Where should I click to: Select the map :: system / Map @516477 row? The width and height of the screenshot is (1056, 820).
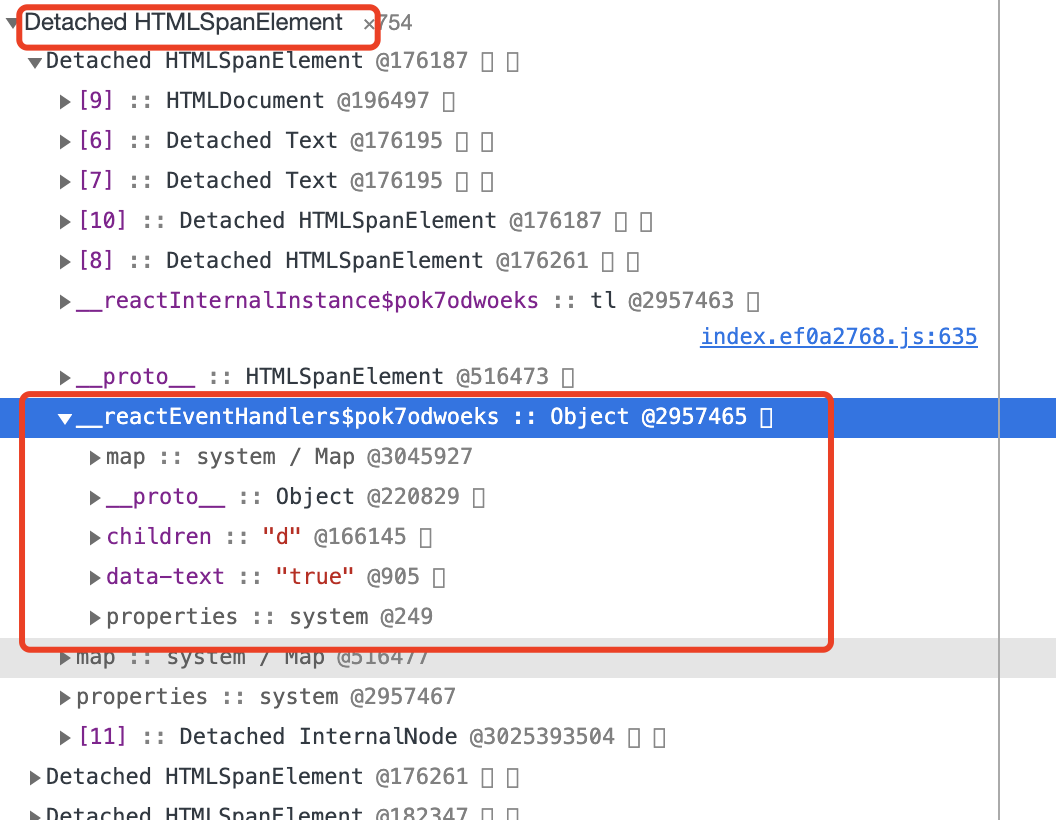250,656
